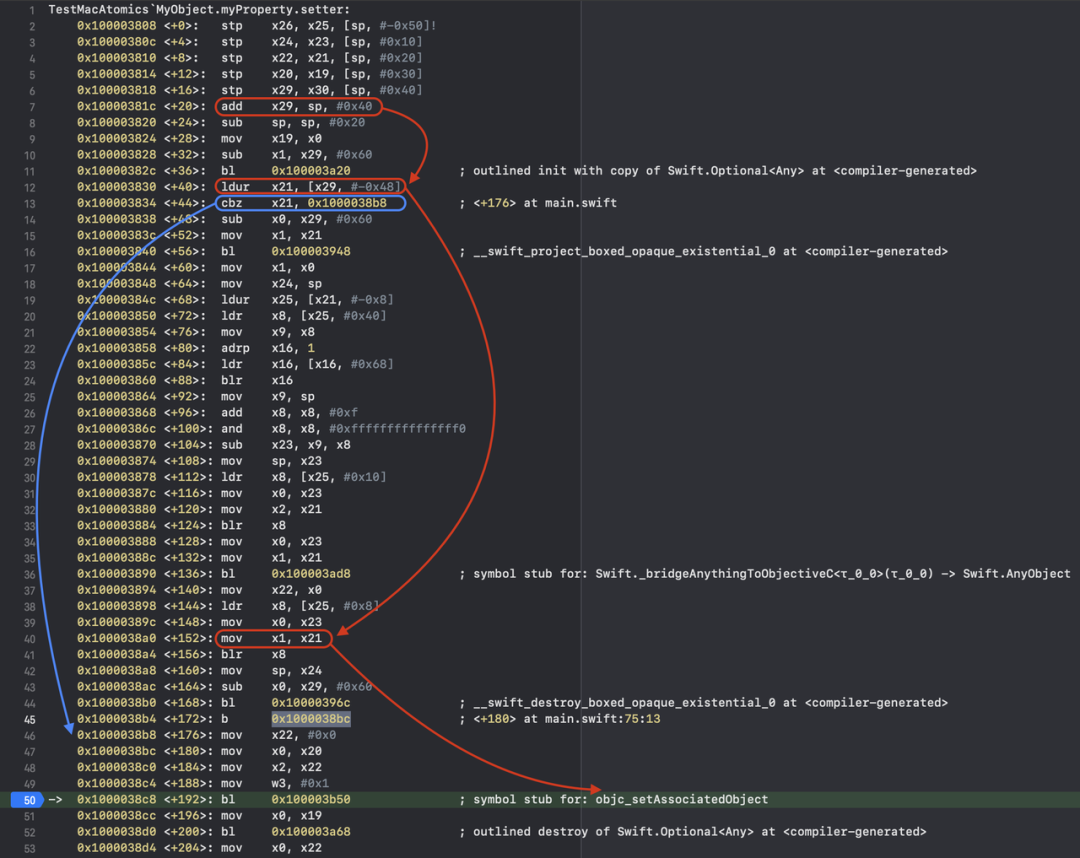Click the bl target 0x100003b50
This screenshot has width=1080, height=858.
311,799
